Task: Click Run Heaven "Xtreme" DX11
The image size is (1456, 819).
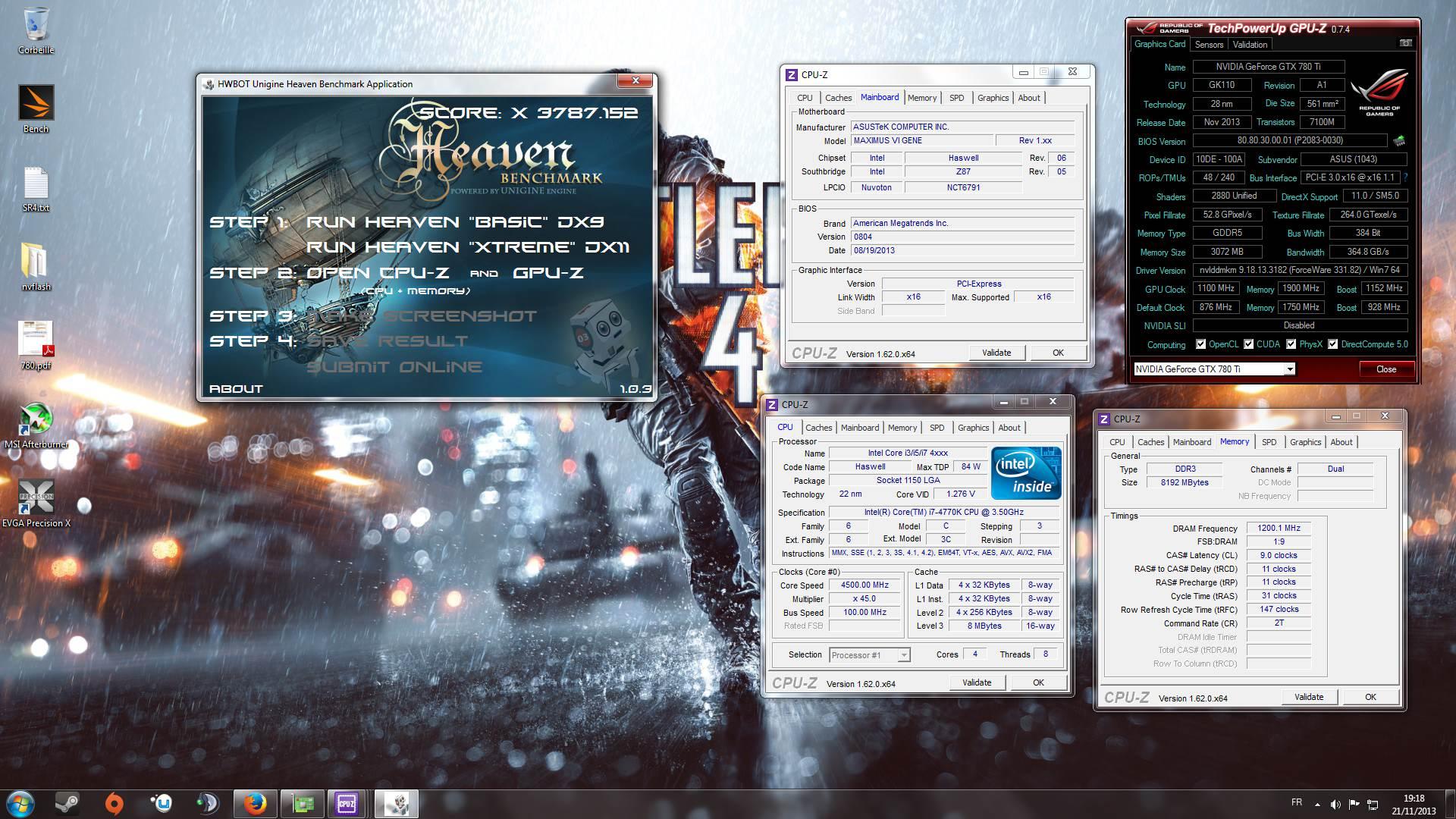Action: [468, 247]
